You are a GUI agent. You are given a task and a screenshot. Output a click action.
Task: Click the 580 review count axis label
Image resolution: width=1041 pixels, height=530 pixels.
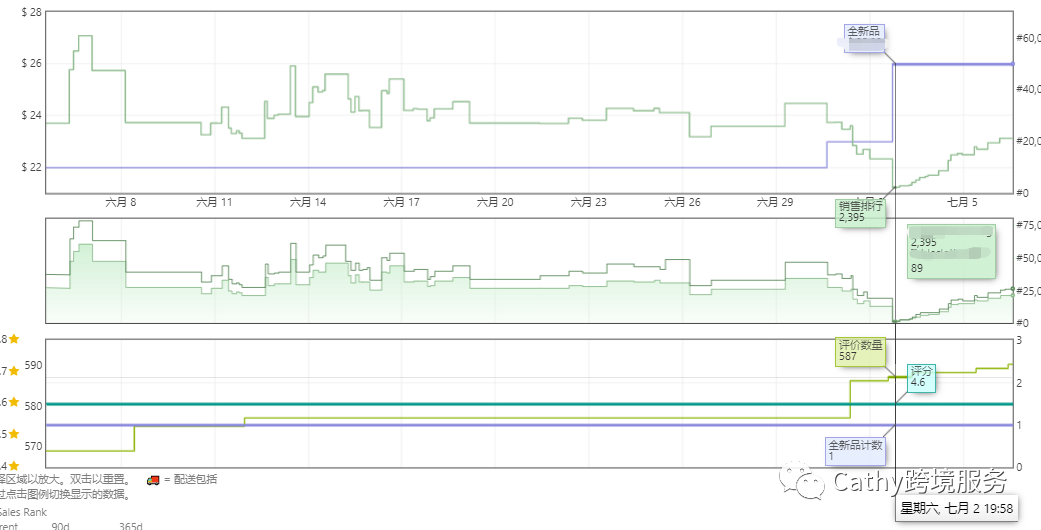point(35,406)
